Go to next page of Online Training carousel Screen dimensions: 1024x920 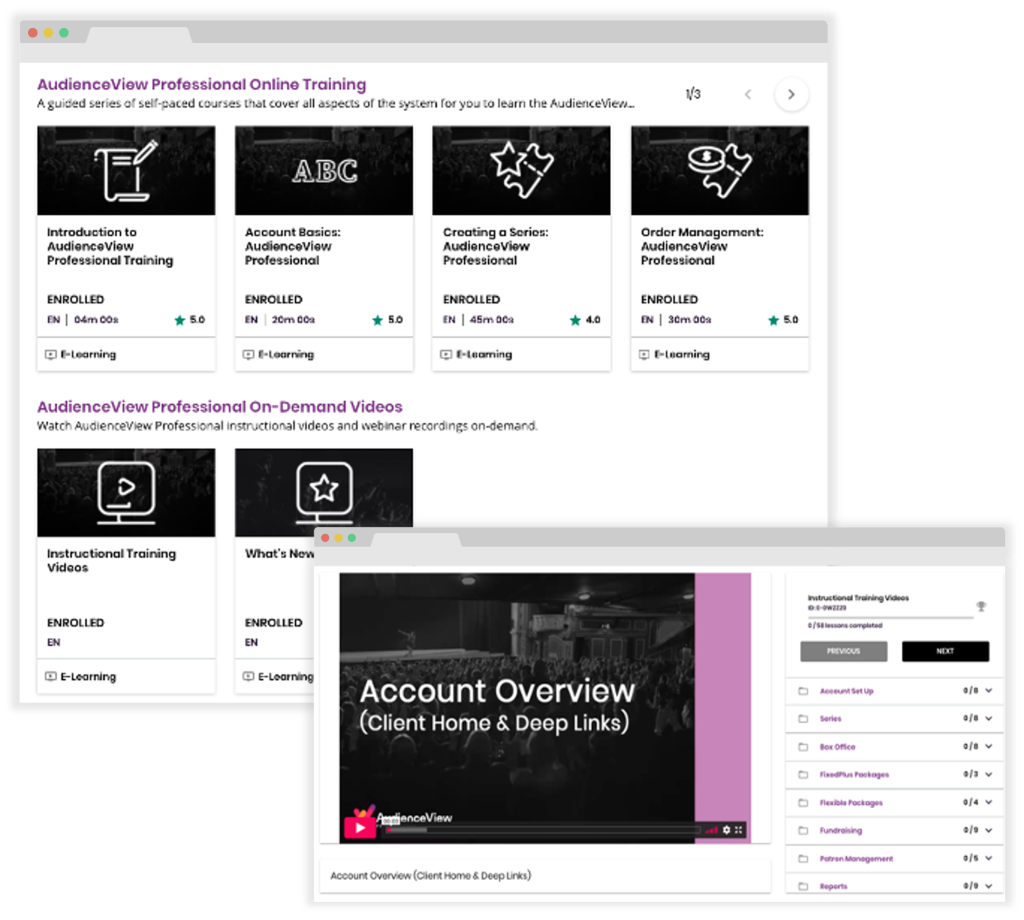coord(791,95)
